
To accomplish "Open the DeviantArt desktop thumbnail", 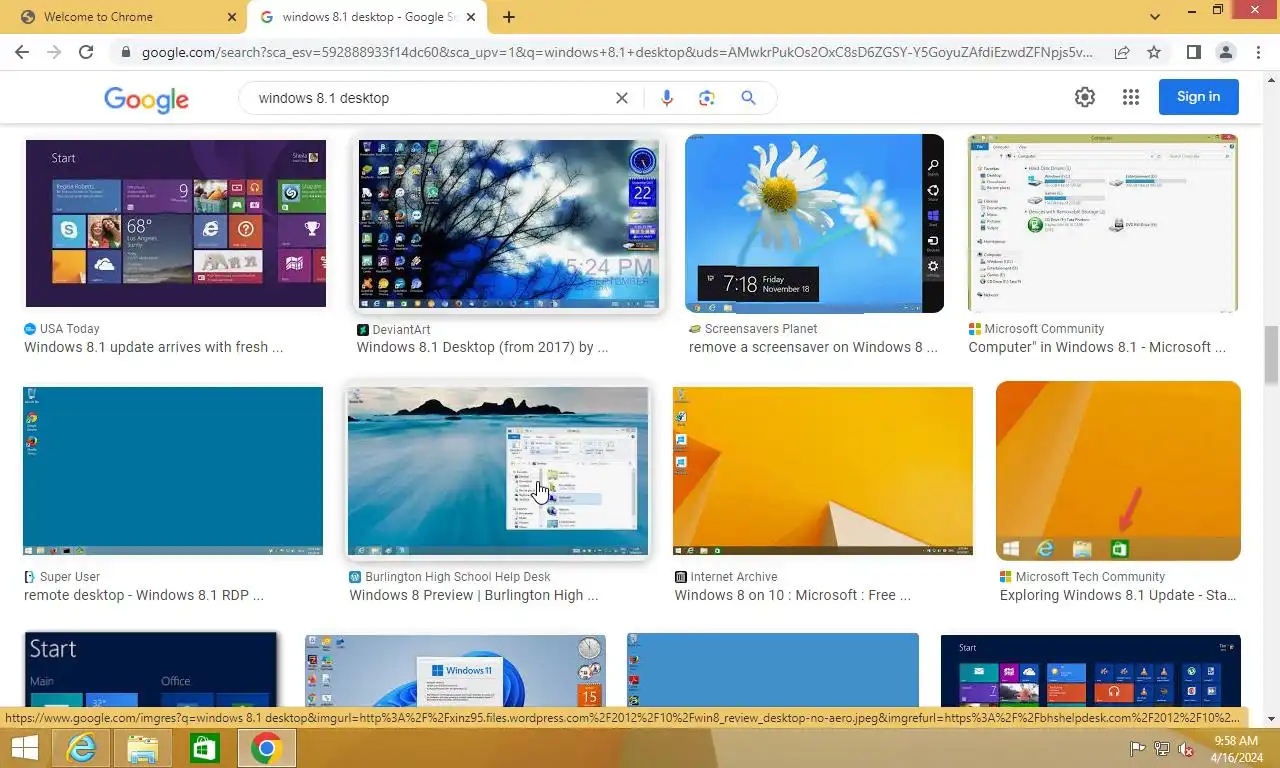I will click(x=509, y=224).
